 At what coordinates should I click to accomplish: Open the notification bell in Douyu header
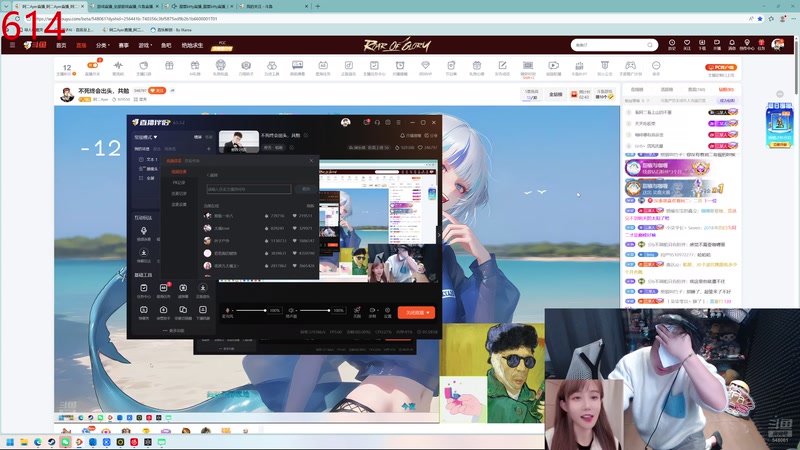coord(732,43)
